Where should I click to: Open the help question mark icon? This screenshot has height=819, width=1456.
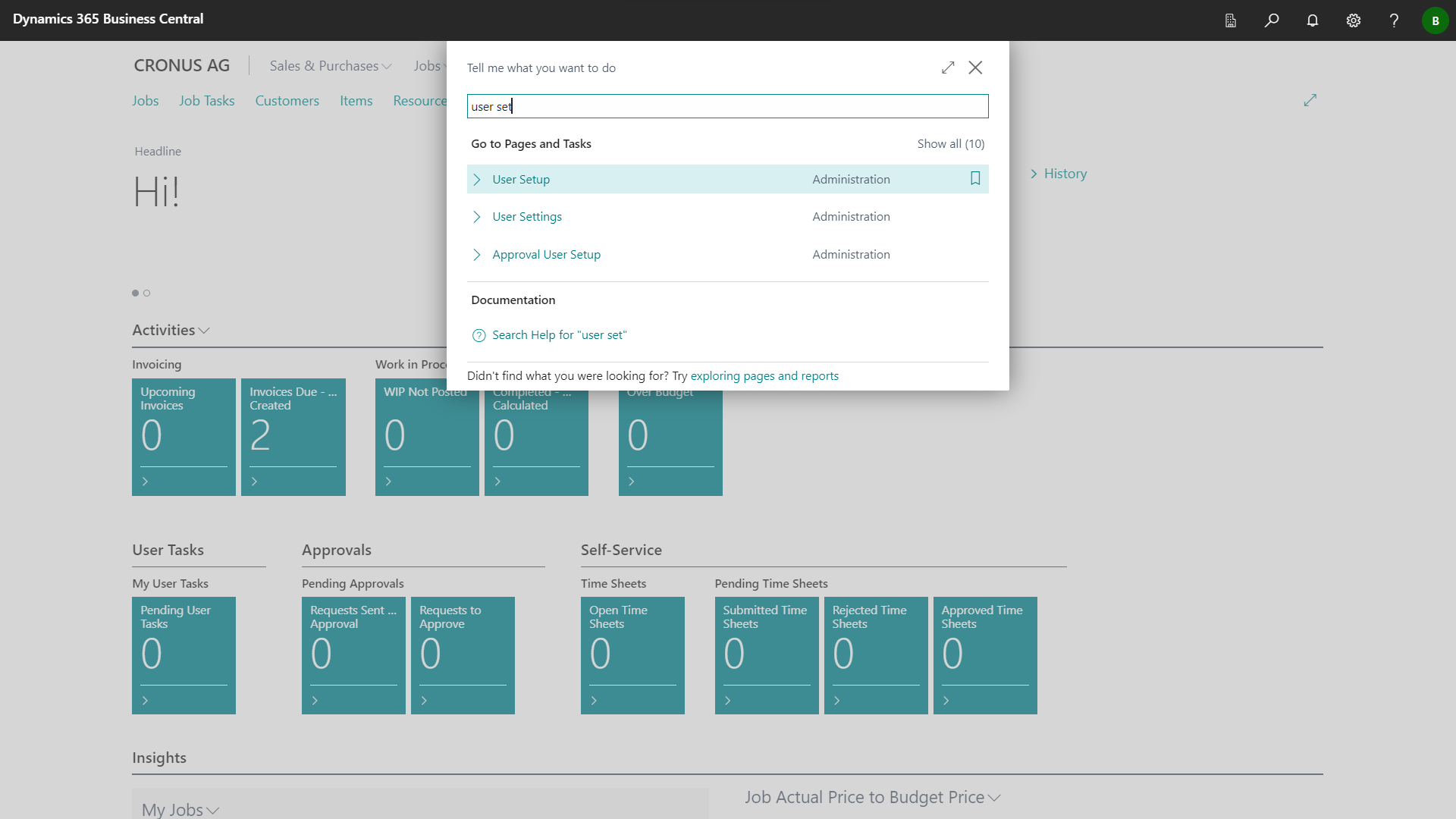click(x=1394, y=20)
